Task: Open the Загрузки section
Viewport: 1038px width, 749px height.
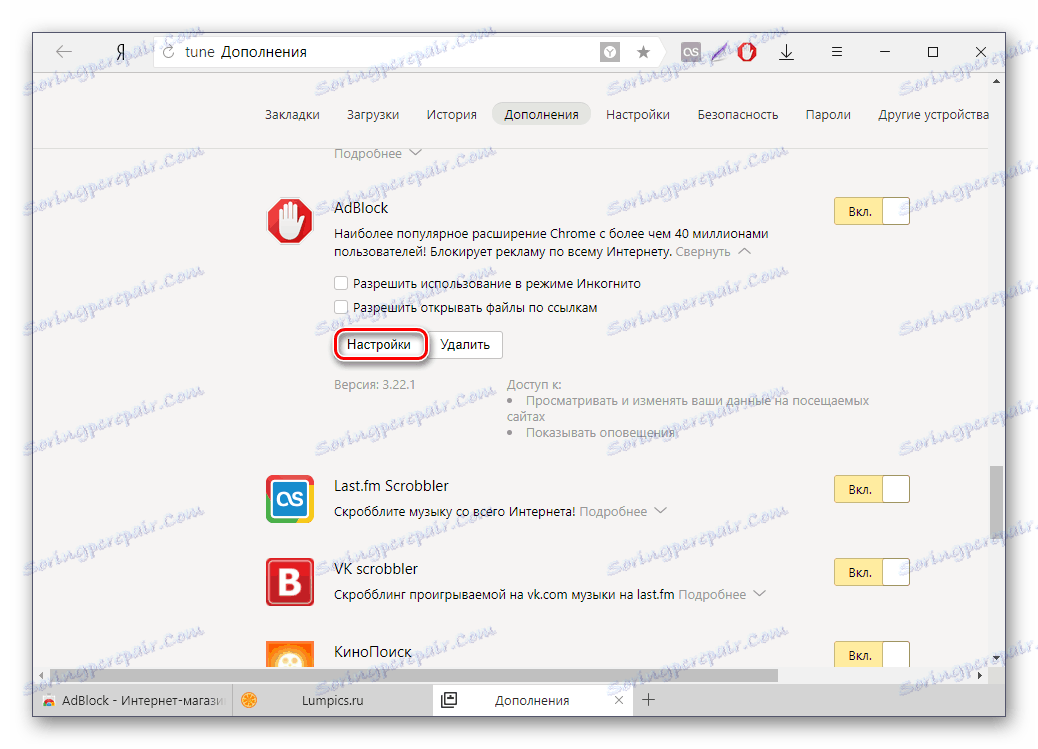Action: click(373, 115)
